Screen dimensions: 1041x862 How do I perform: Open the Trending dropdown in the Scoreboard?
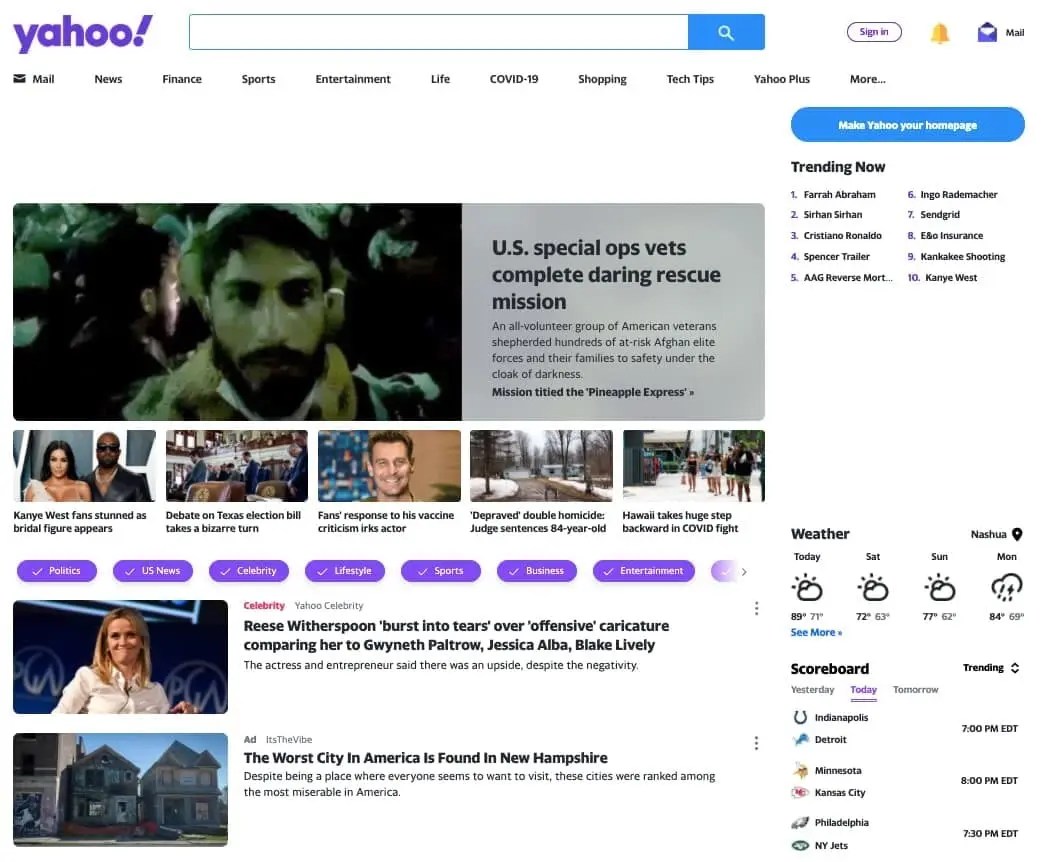click(x=990, y=667)
